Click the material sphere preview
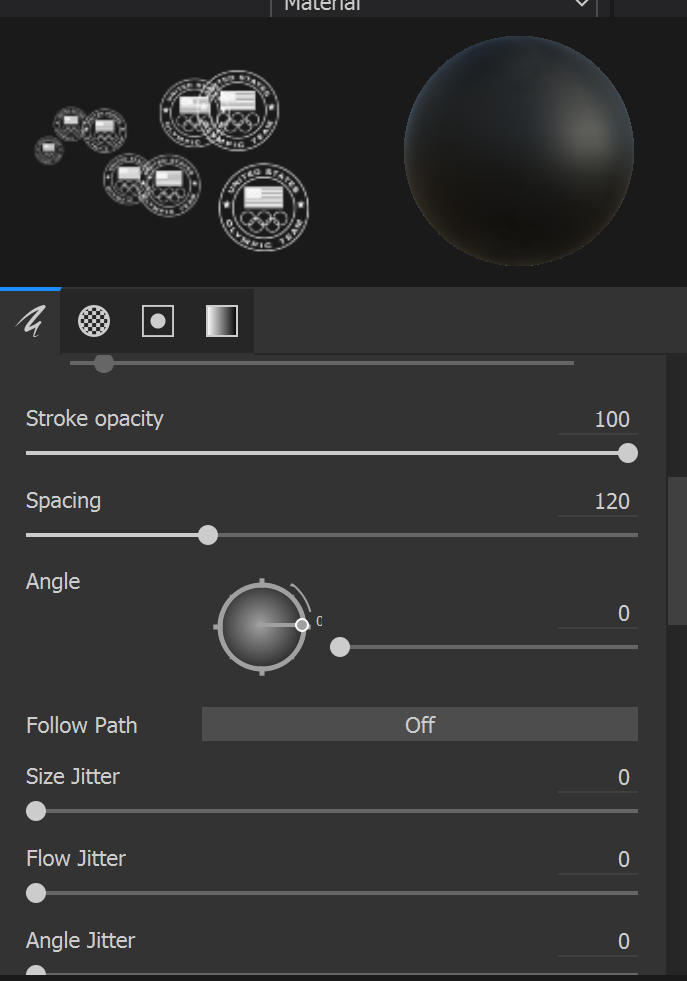This screenshot has width=687, height=981. coord(518,151)
